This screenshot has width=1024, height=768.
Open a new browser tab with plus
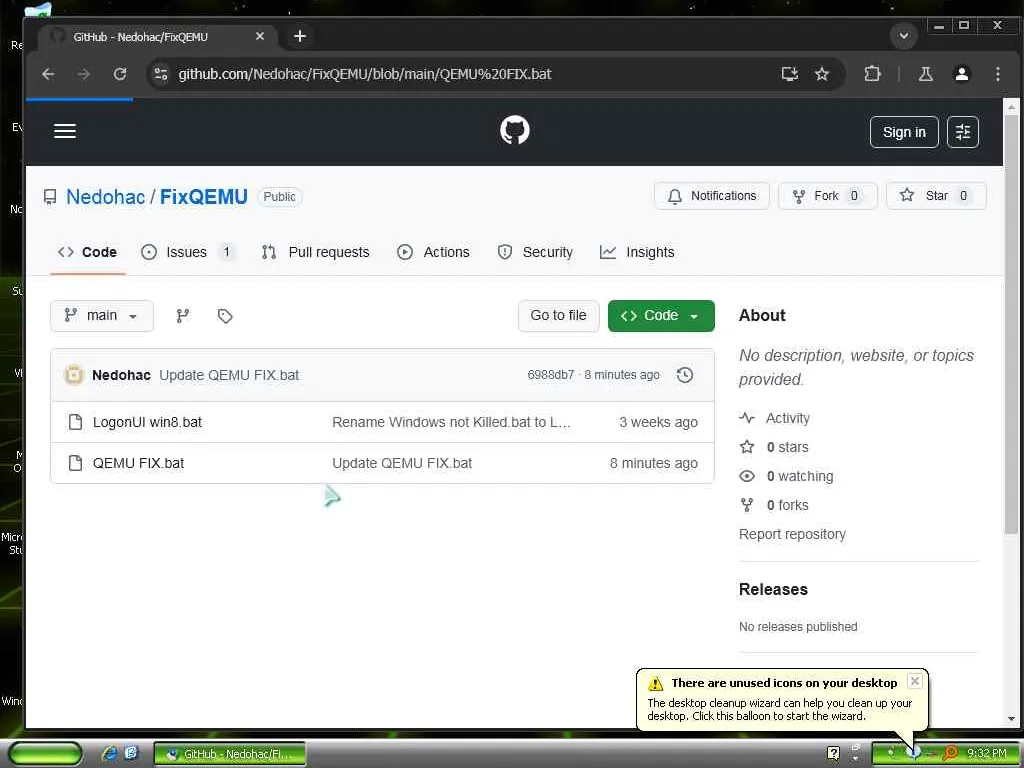click(300, 36)
